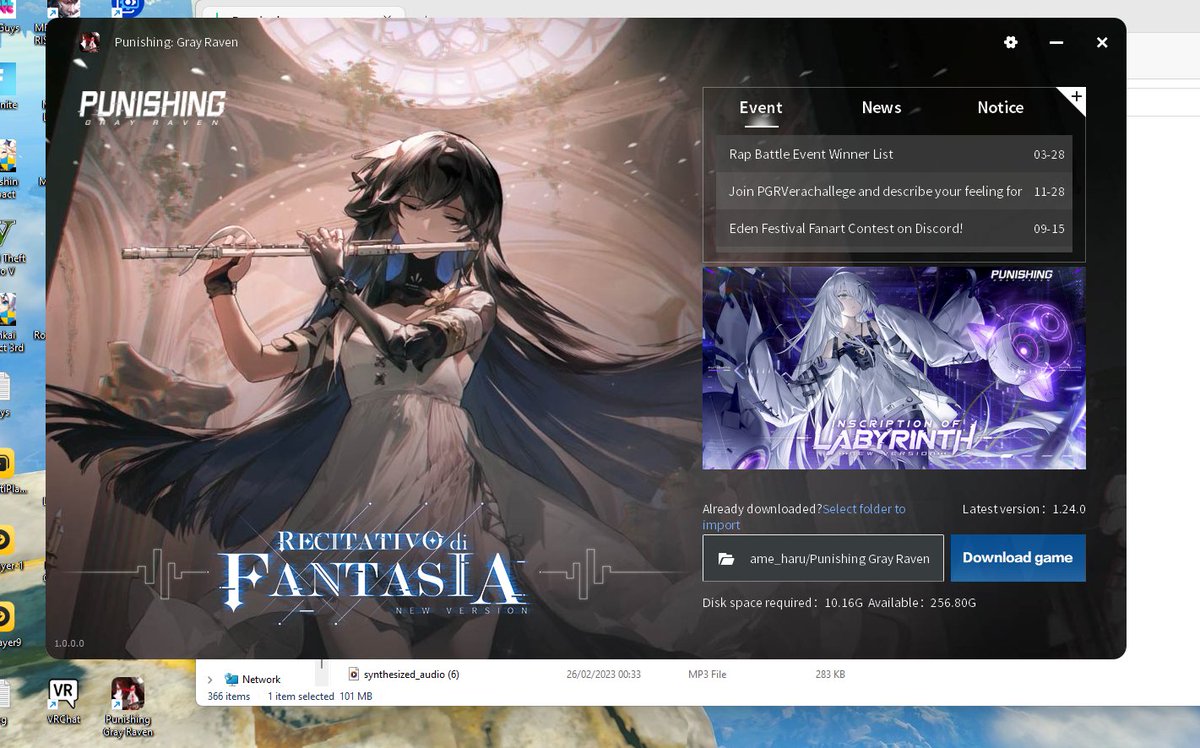Click folder icon in install path field
Viewport: 1200px width, 748px height.
point(726,559)
